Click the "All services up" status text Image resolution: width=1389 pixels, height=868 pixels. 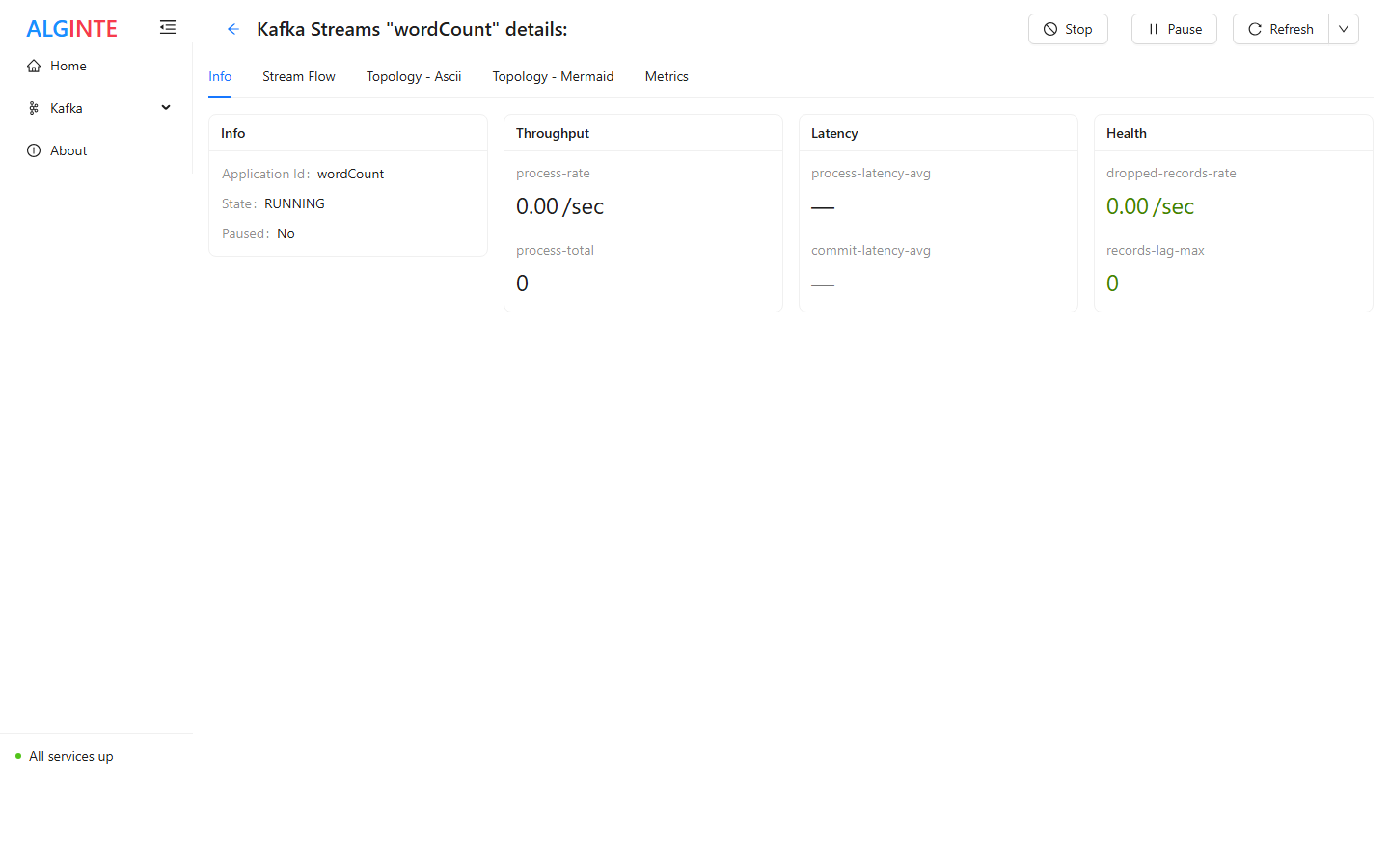71,756
